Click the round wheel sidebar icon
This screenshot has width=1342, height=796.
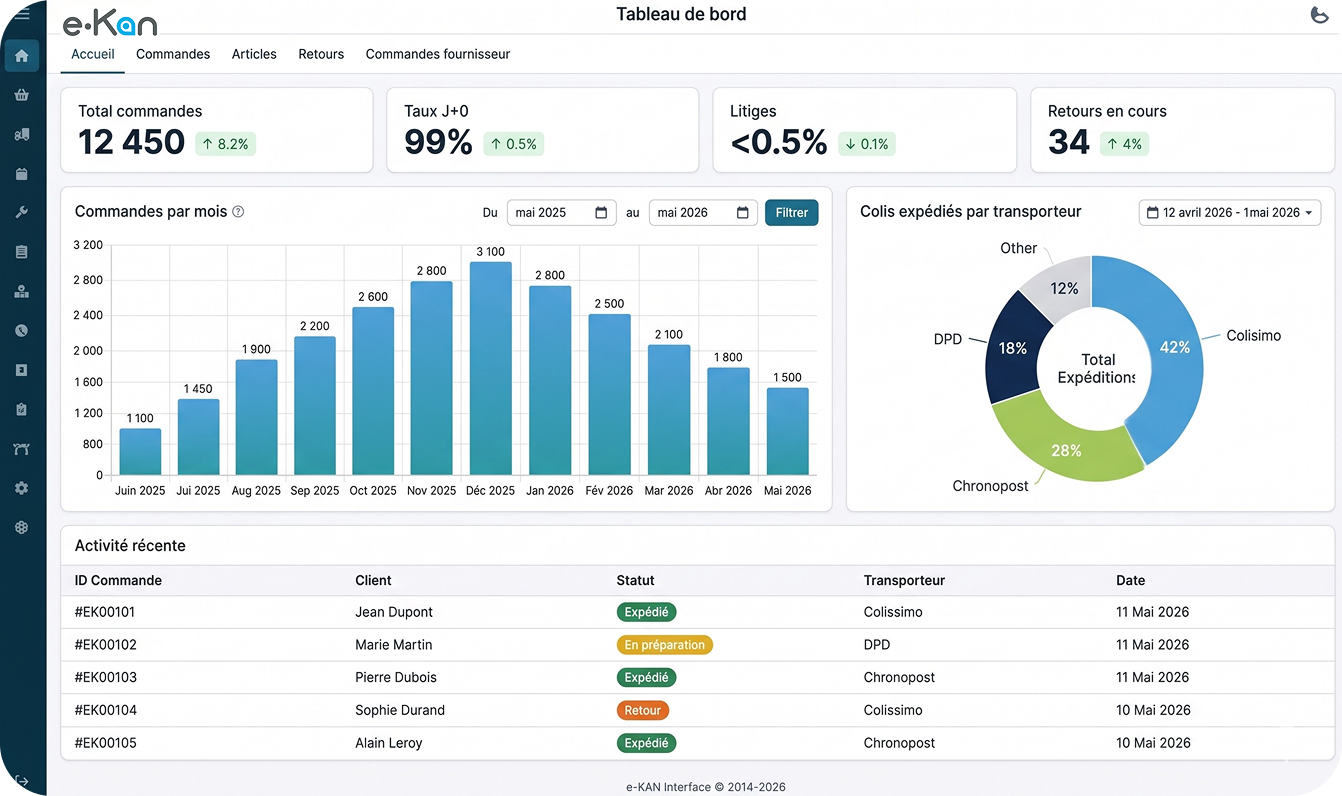pyautogui.click(x=22, y=527)
